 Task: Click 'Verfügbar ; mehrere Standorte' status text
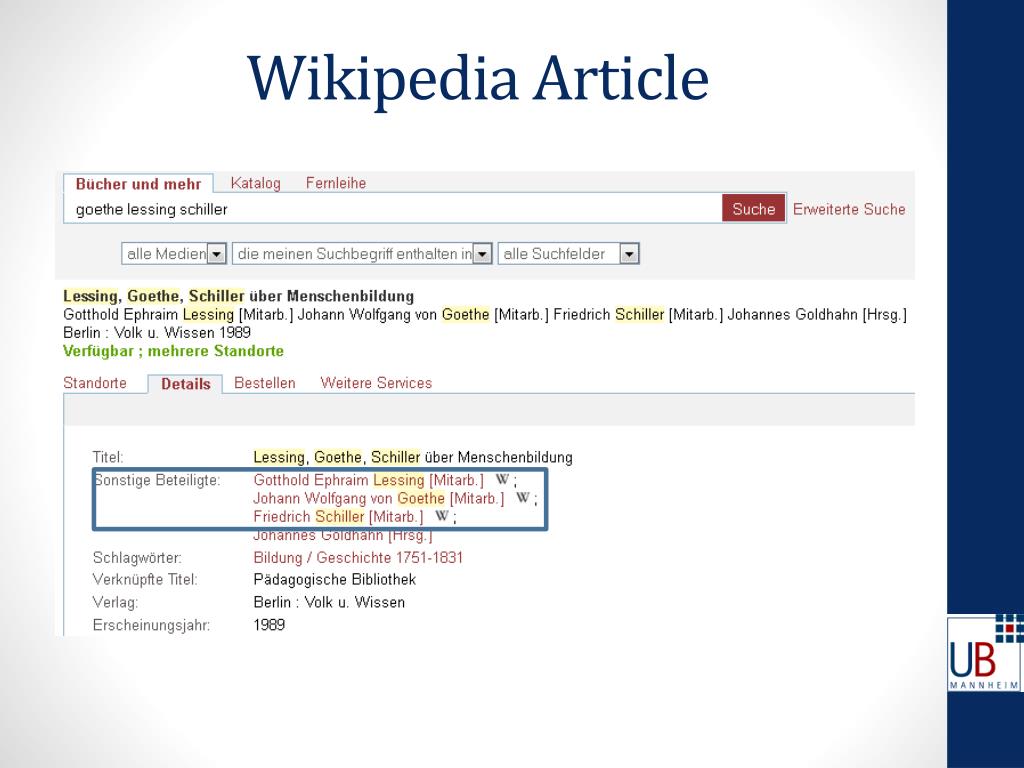coord(173,351)
